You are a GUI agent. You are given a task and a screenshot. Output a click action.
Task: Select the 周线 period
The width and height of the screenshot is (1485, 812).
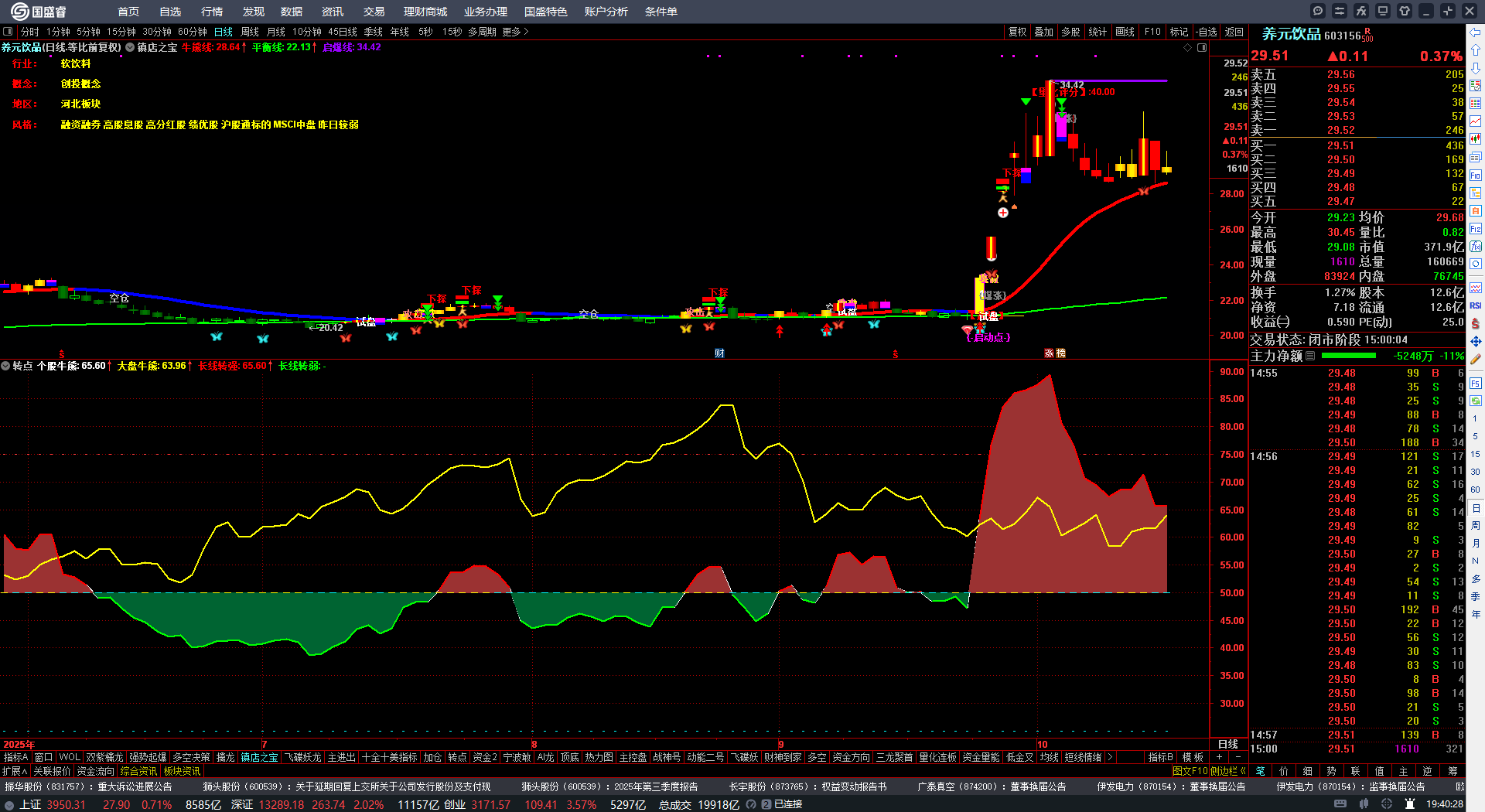coord(250,32)
